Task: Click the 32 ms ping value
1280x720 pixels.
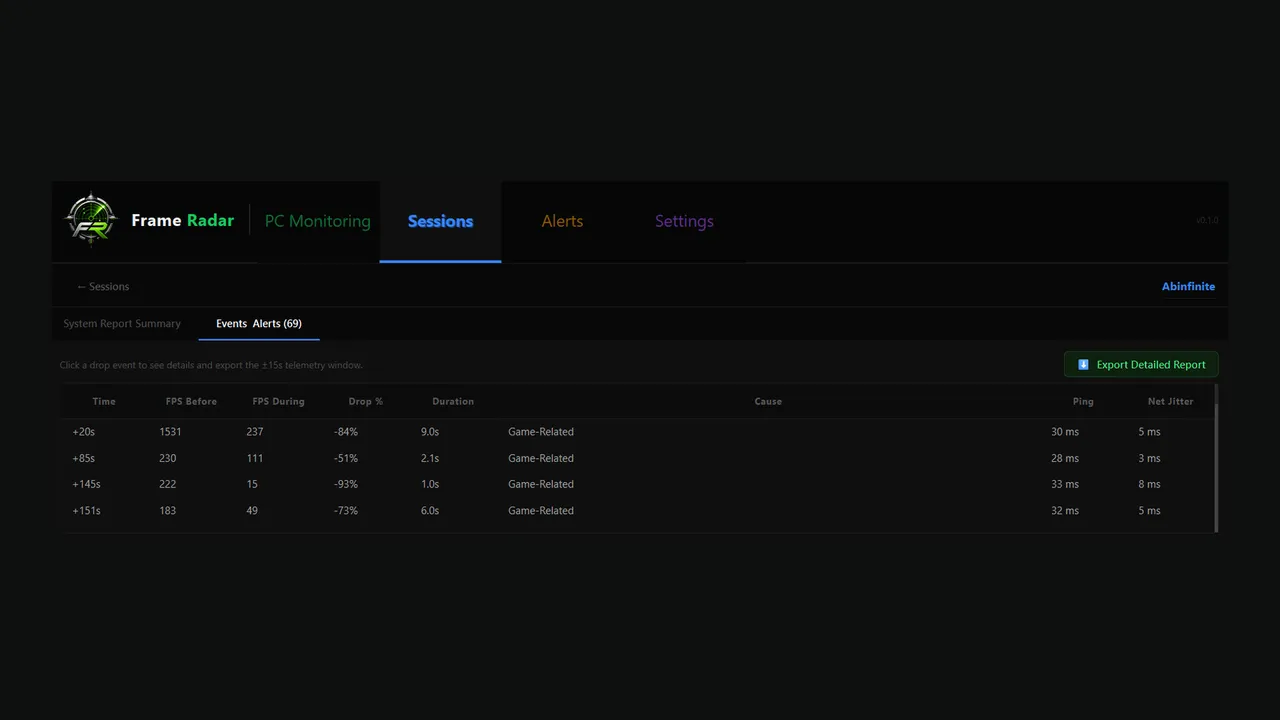Action: [1065, 510]
